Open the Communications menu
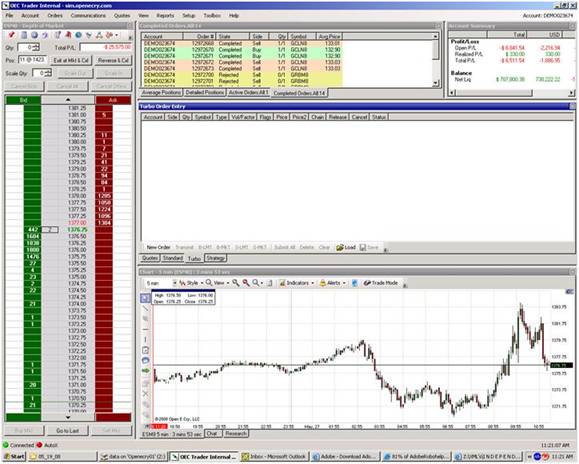 click(88, 16)
